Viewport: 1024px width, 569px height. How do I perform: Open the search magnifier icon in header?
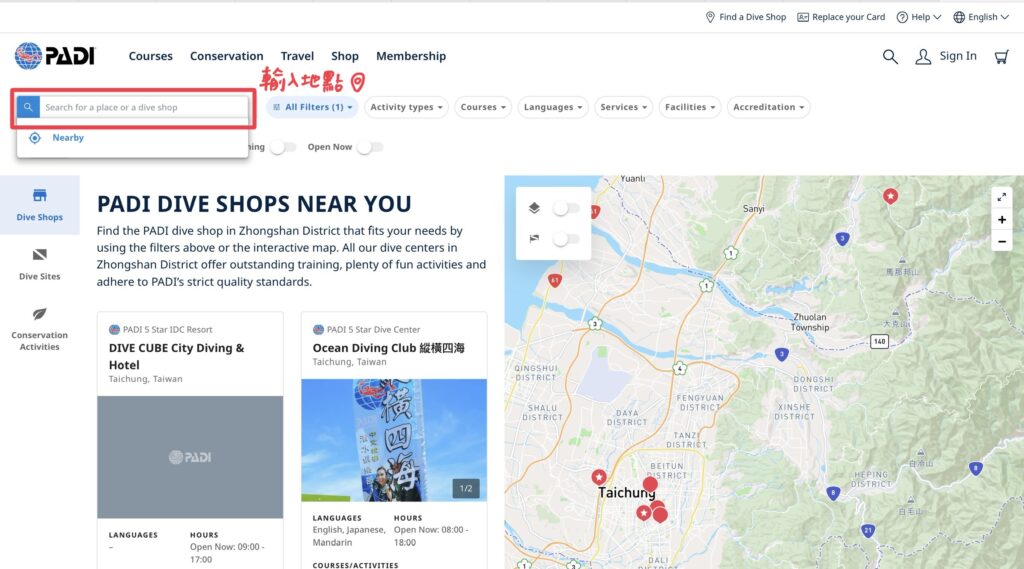point(890,57)
